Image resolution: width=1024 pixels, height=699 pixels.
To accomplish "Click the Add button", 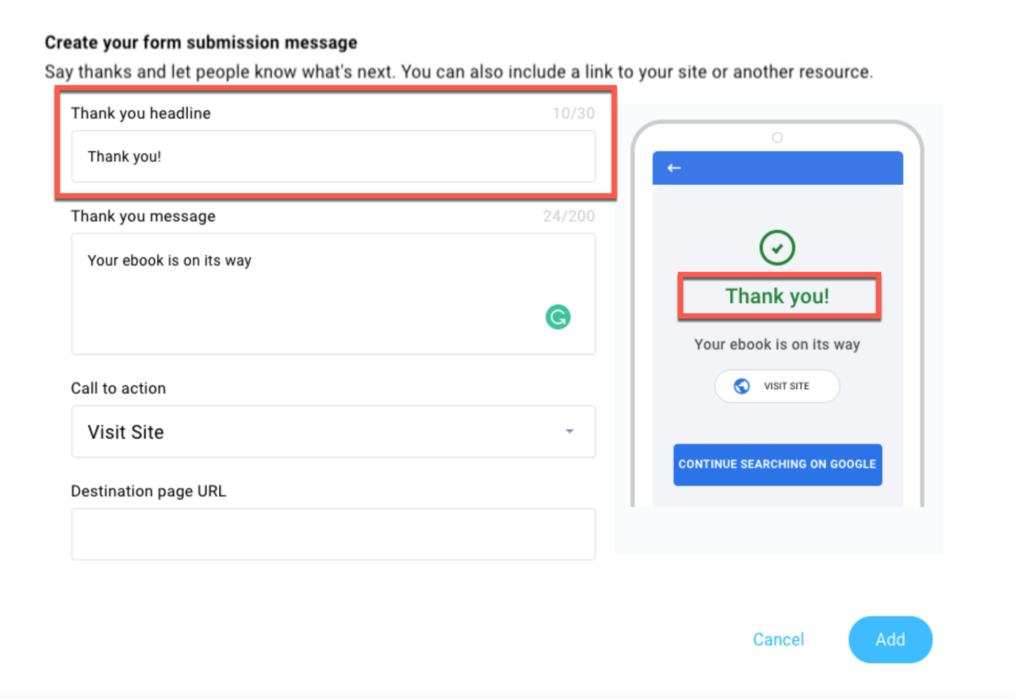I will pos(890,640).
